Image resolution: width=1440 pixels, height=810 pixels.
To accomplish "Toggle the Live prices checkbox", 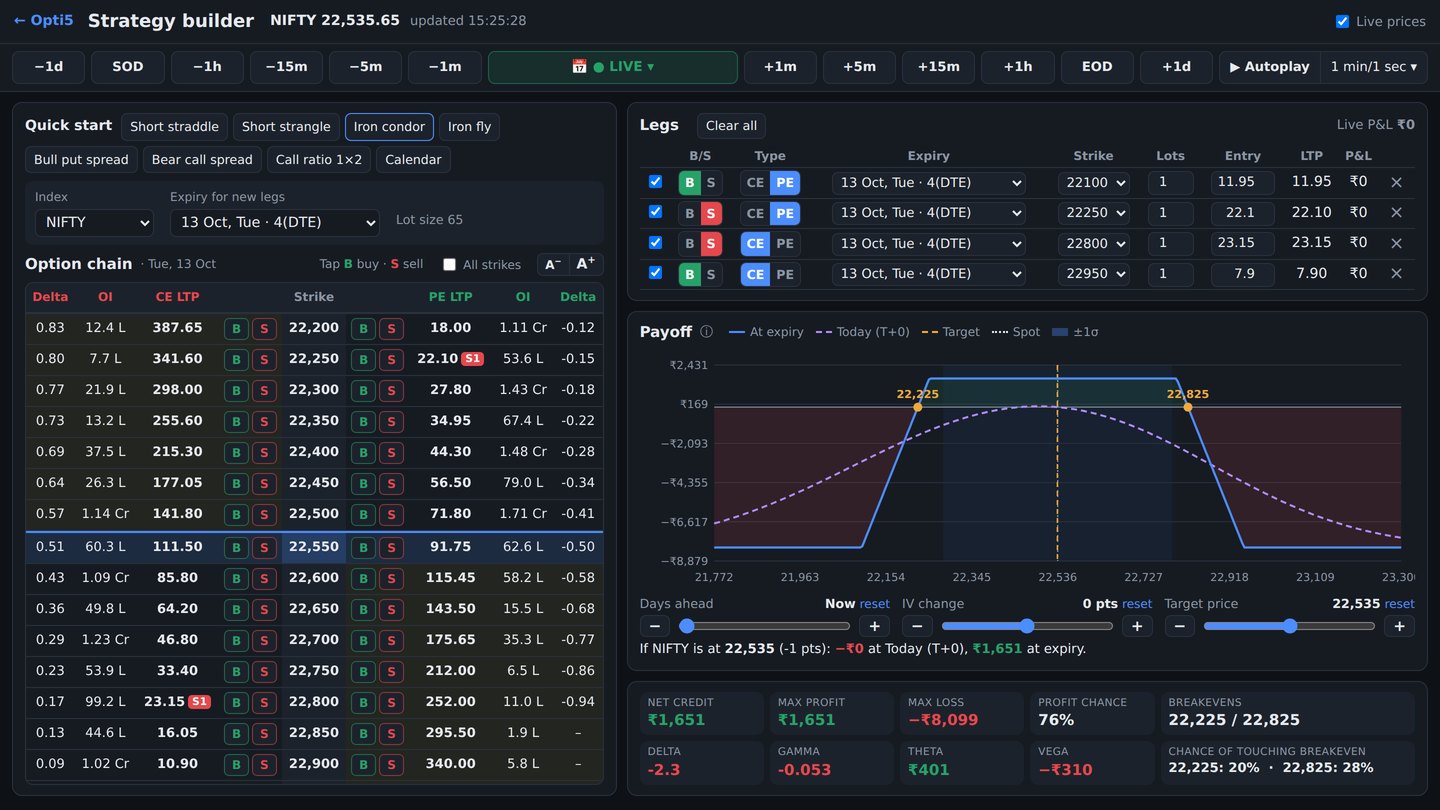I will 1342,21.
